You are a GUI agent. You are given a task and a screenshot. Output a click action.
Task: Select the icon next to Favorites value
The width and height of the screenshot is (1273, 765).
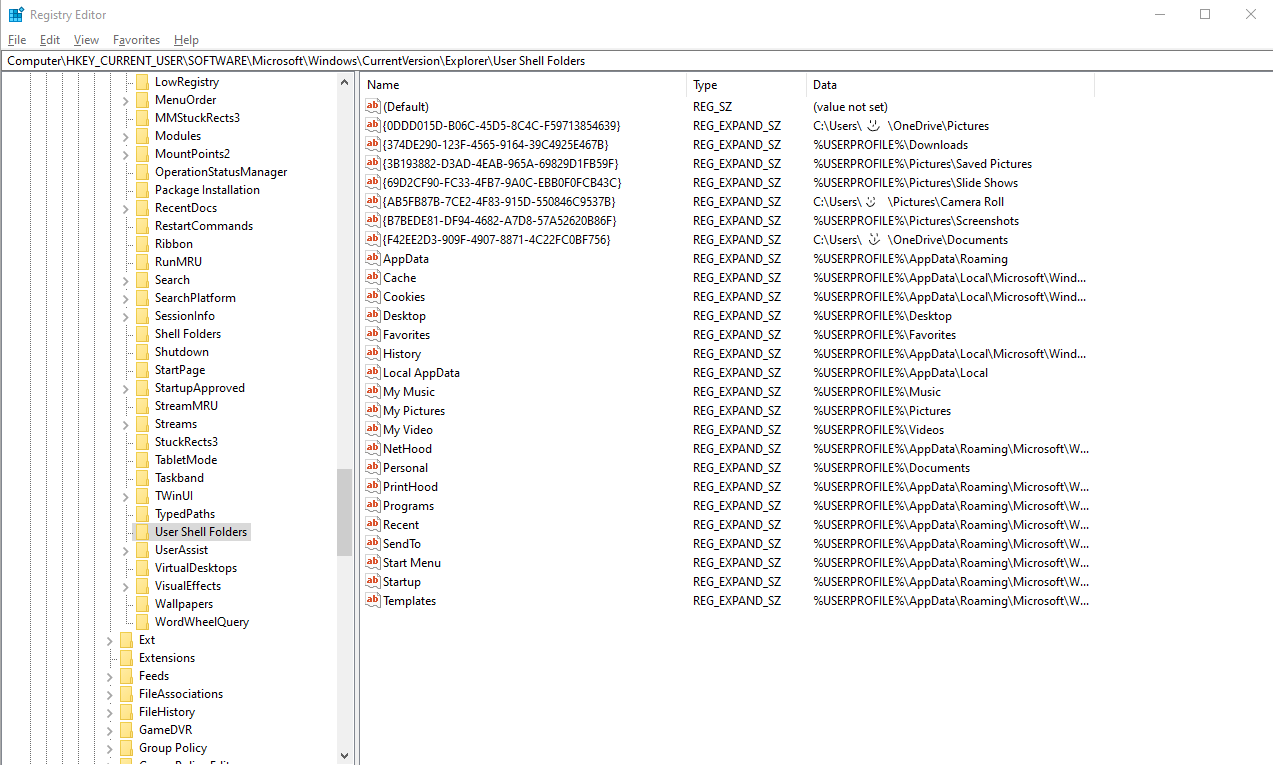(x=373, y=334)
